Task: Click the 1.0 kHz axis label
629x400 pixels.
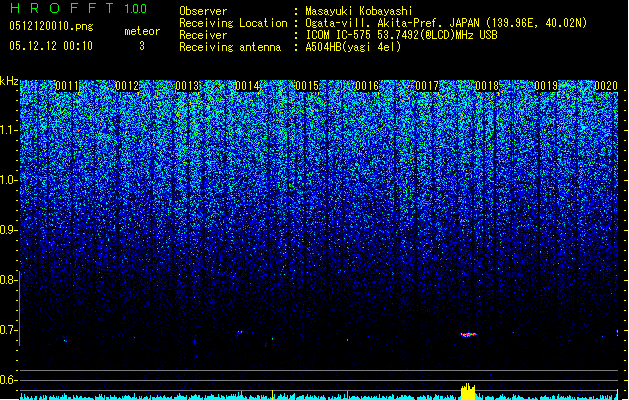Action: [7, 180]
